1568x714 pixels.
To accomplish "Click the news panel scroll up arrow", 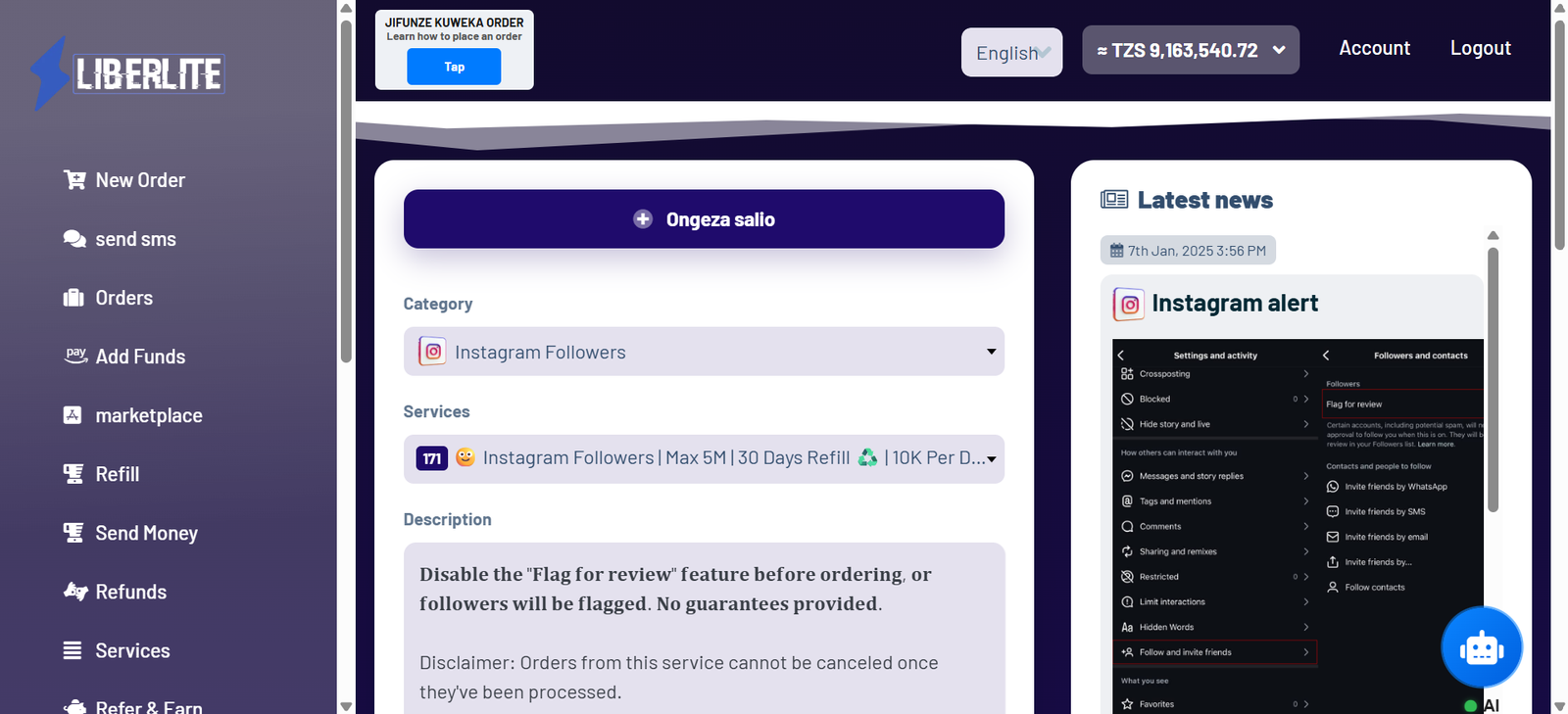I will [1493, 235].
